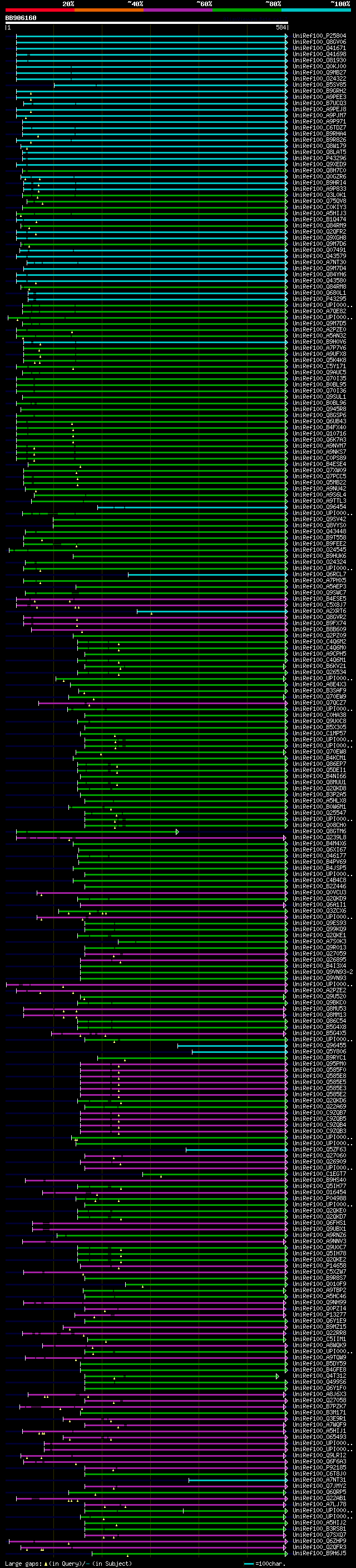356x1568 pixels.
Task: Select UniRef100_Q9XED9 entry
Action: (319, 164)
